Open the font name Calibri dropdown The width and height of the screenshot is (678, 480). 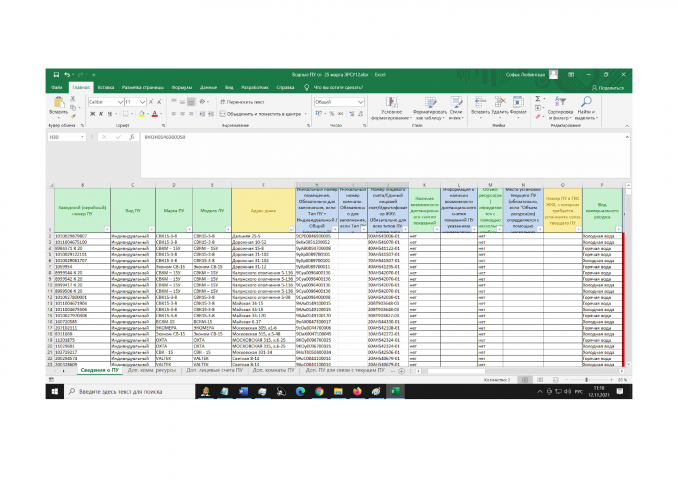120,102
